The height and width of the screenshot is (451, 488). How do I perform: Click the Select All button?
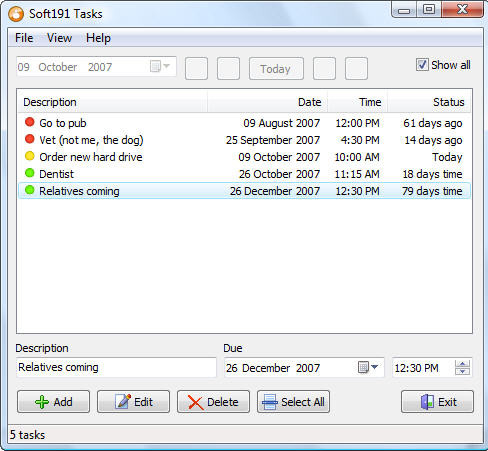coord(293,402)
